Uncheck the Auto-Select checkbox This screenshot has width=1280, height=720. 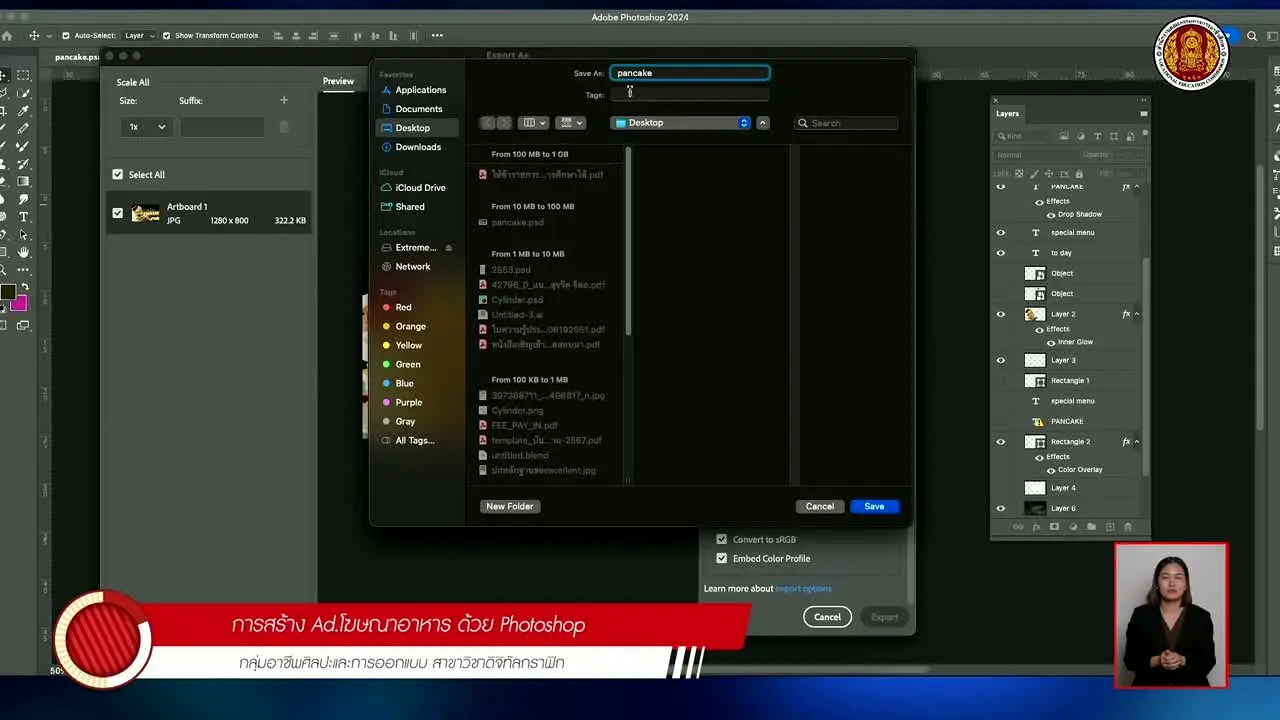66,36
